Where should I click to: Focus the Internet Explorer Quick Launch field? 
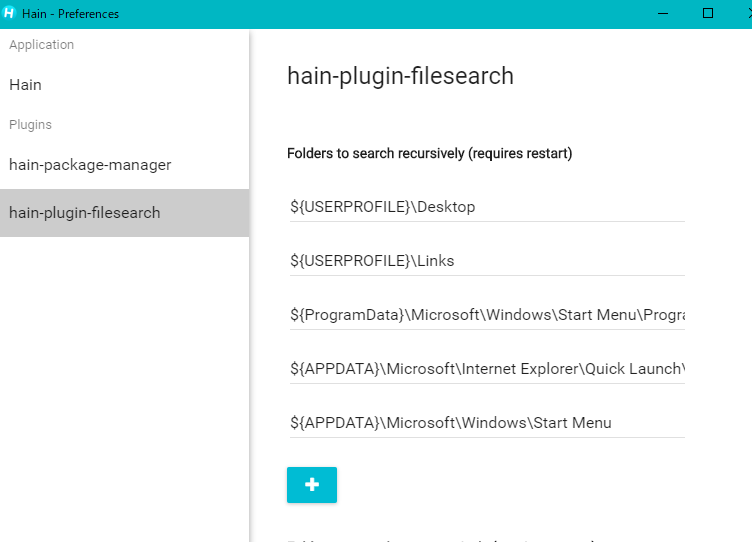[x=487, y=369]
